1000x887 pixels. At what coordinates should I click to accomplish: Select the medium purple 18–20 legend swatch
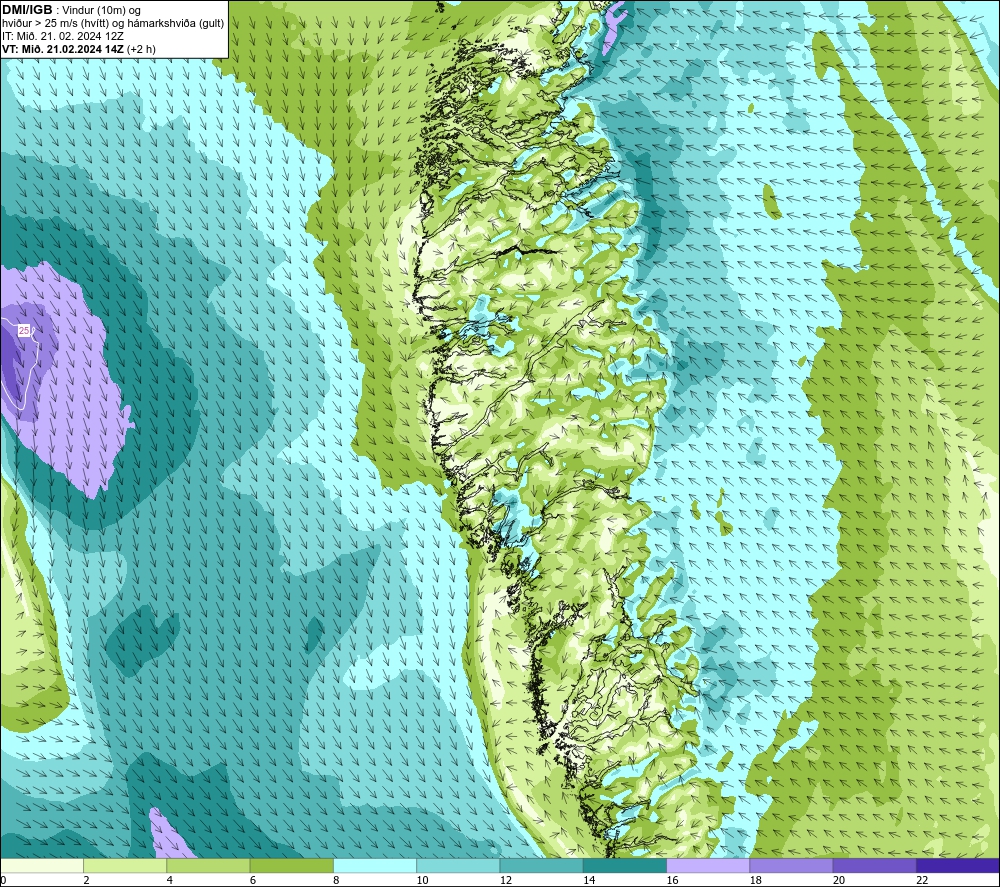coord(791,865)
